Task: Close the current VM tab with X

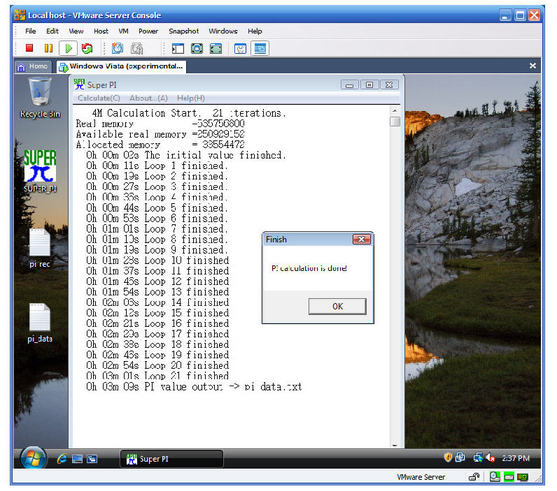Action: tap(532, 66)
